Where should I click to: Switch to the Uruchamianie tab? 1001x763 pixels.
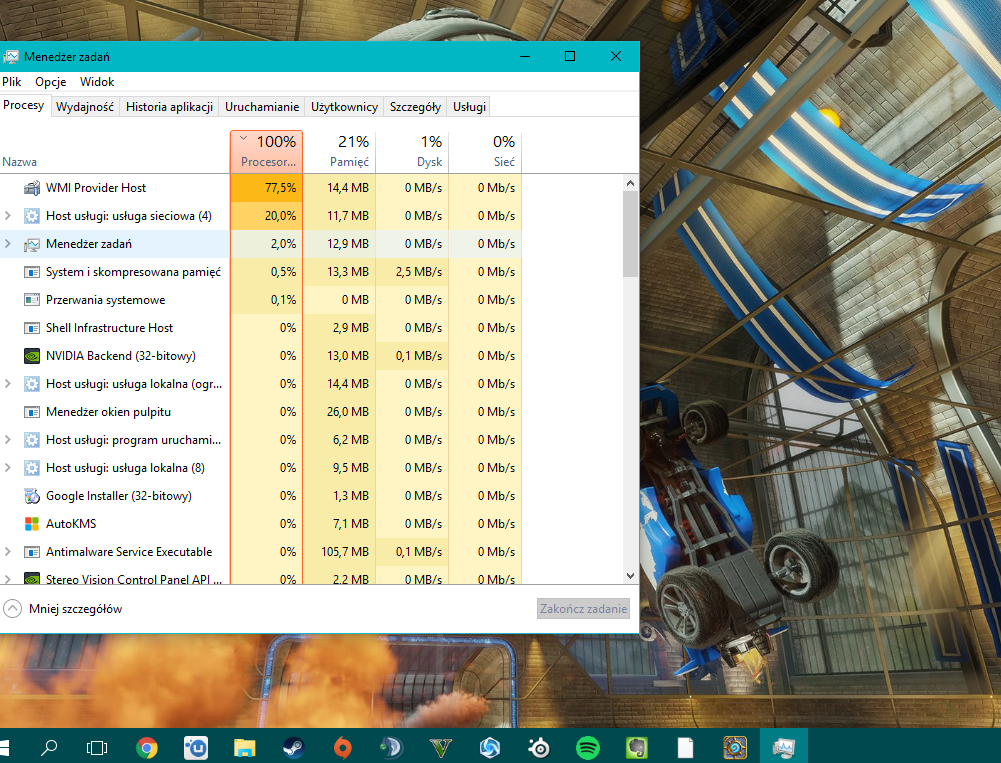262,107
